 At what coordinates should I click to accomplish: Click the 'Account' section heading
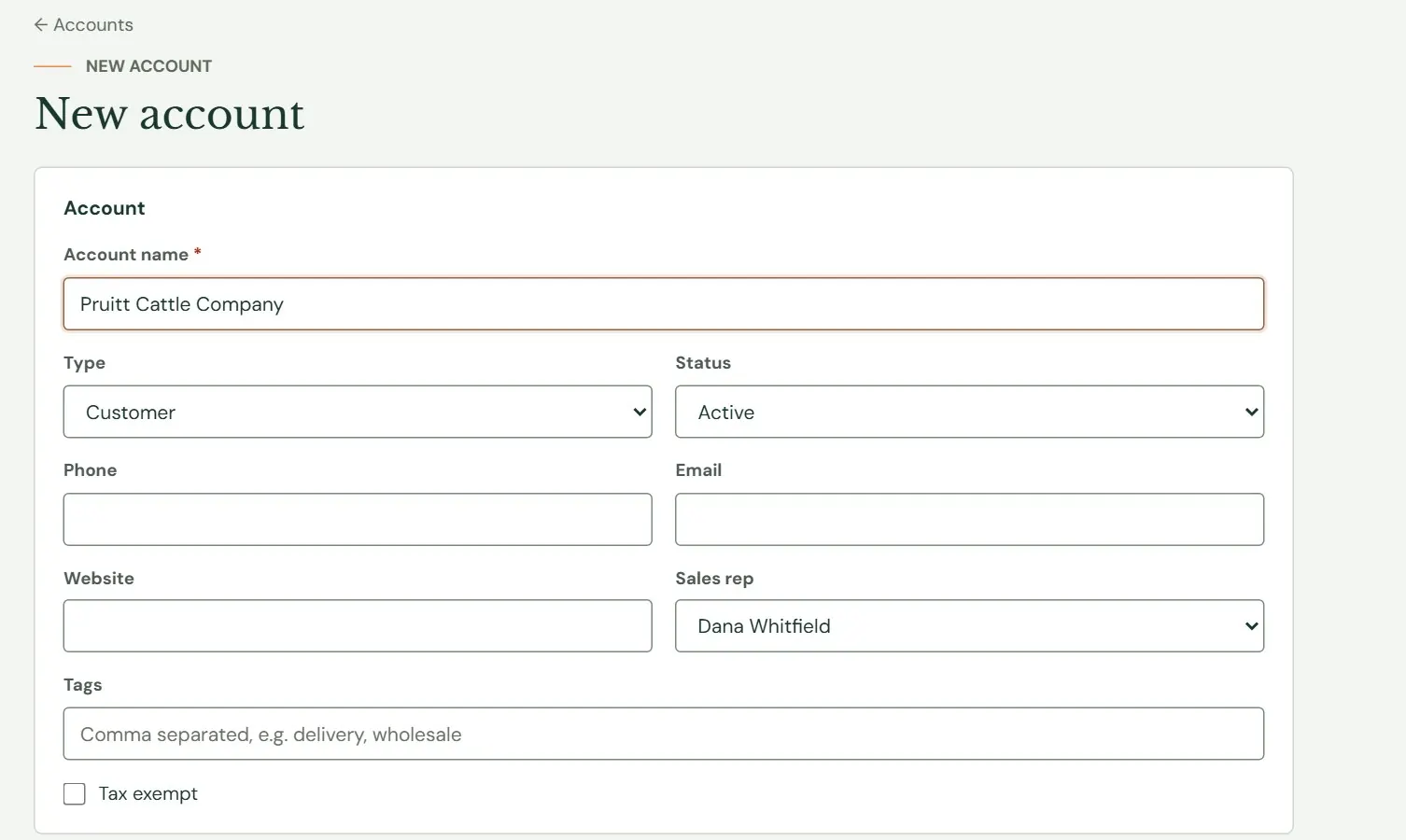[105, 208]
